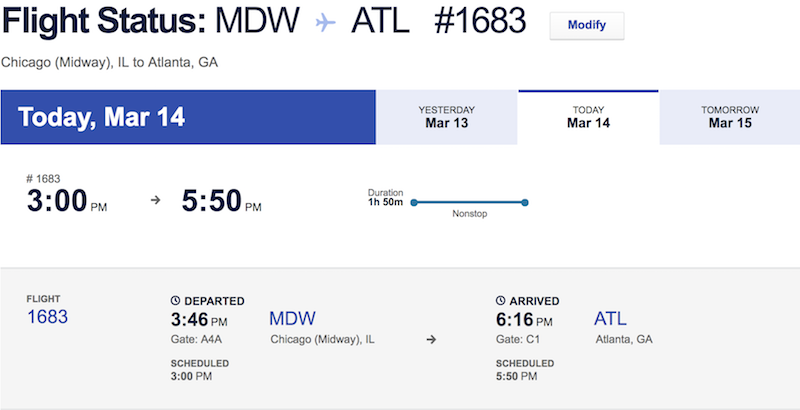Click the left dot of the Nonstop duration line

(x=413, y=203)
